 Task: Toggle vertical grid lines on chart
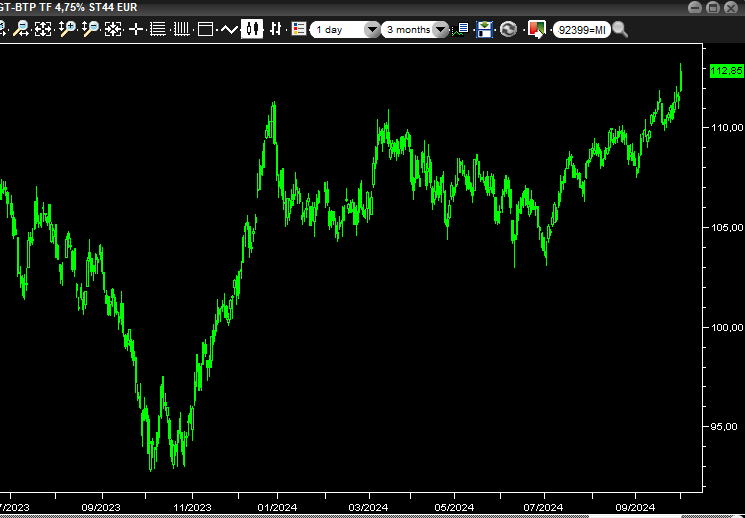coord(181,29)
